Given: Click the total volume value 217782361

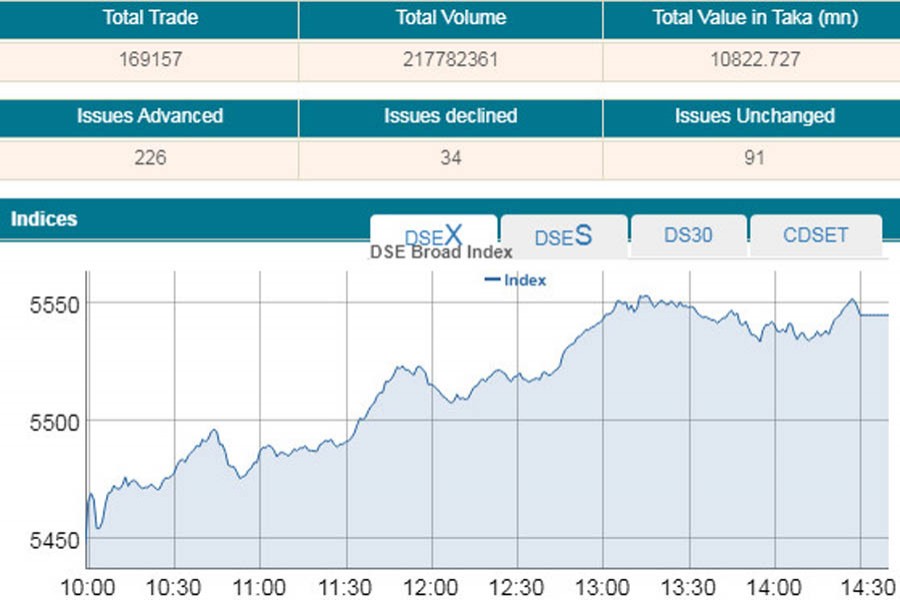Looking at the screenshot, I should coord(450,59).
